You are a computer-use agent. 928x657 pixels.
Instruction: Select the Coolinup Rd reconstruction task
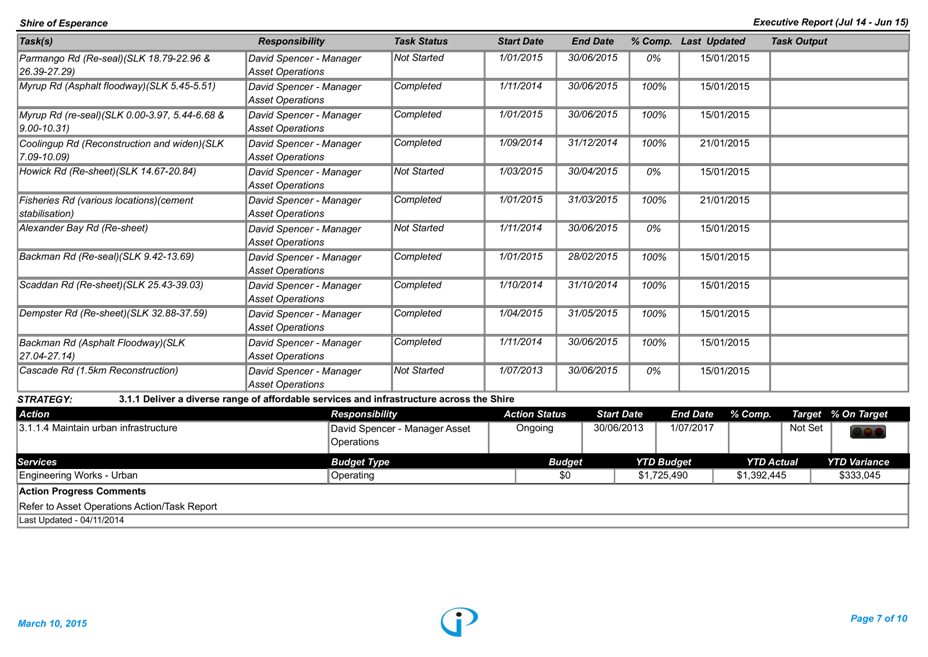click(121, 150)
